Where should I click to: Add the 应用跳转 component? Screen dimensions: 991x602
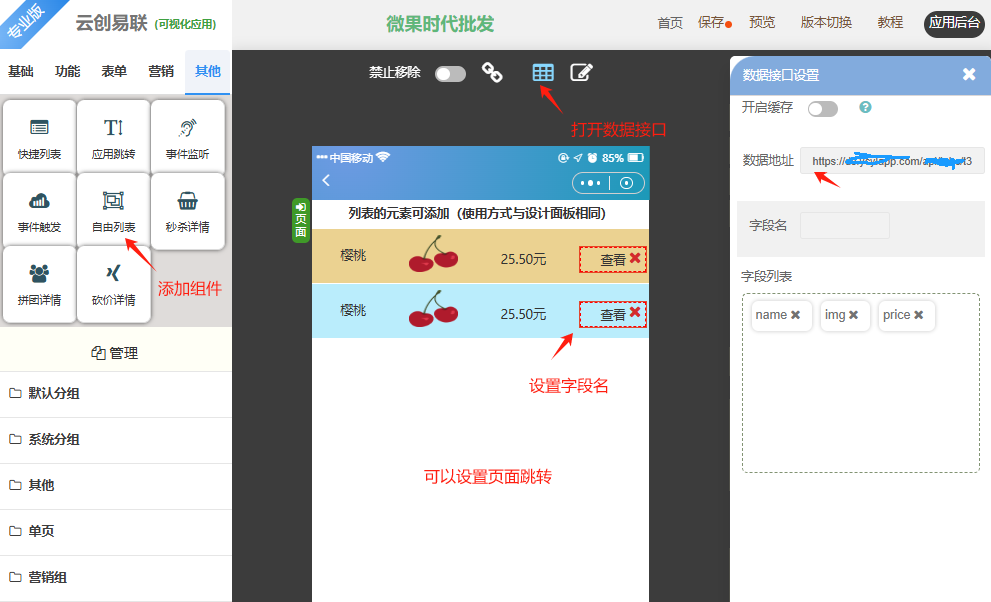(113, 137)
